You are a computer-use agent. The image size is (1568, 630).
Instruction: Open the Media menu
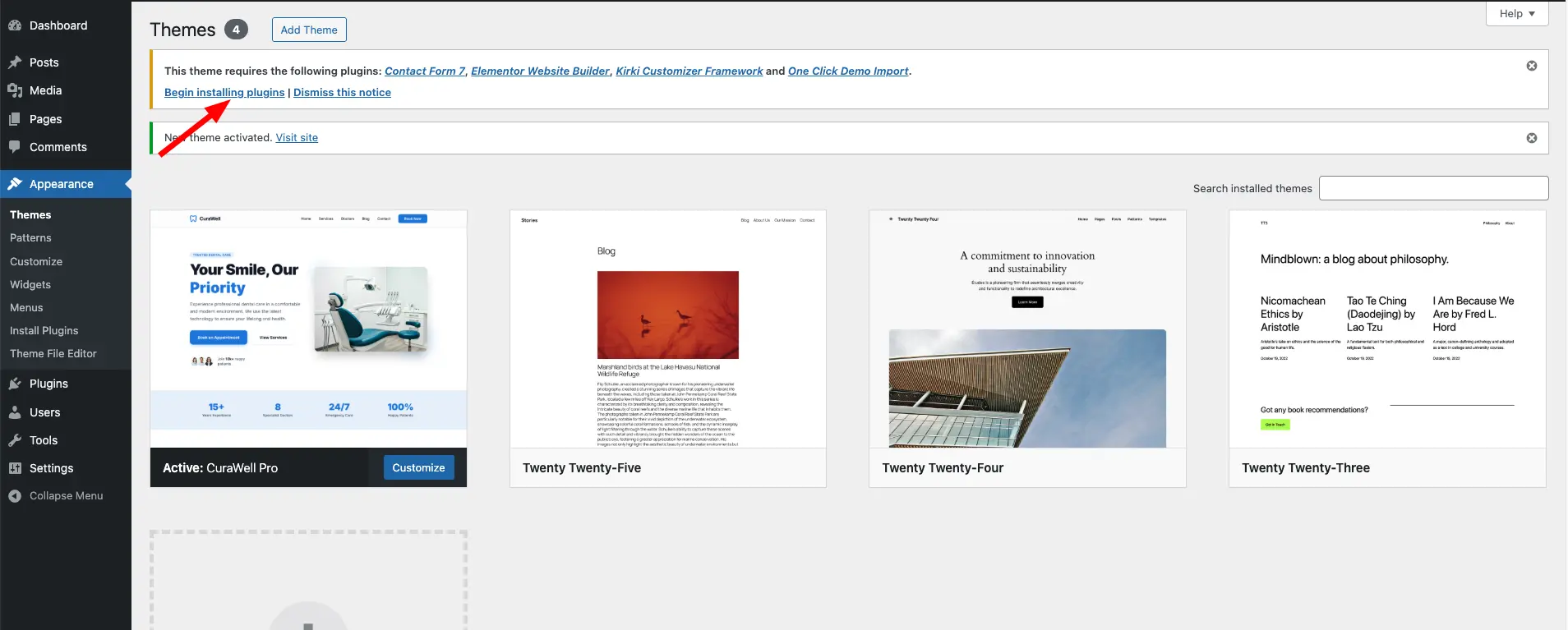[66, 90]
